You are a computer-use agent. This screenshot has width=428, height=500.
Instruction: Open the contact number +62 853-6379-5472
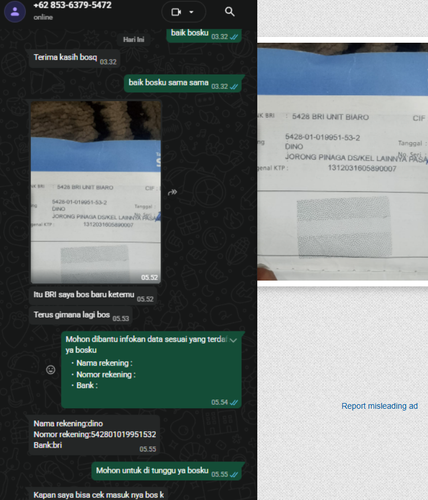pyautogui.click(x=72, y=5)
